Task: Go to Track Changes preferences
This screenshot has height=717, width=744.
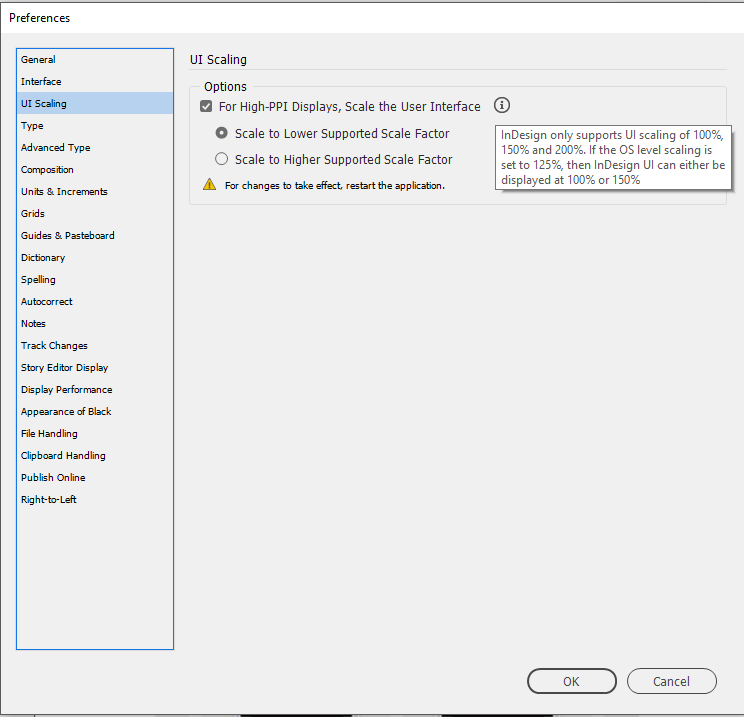Action: tap(95, 345)
